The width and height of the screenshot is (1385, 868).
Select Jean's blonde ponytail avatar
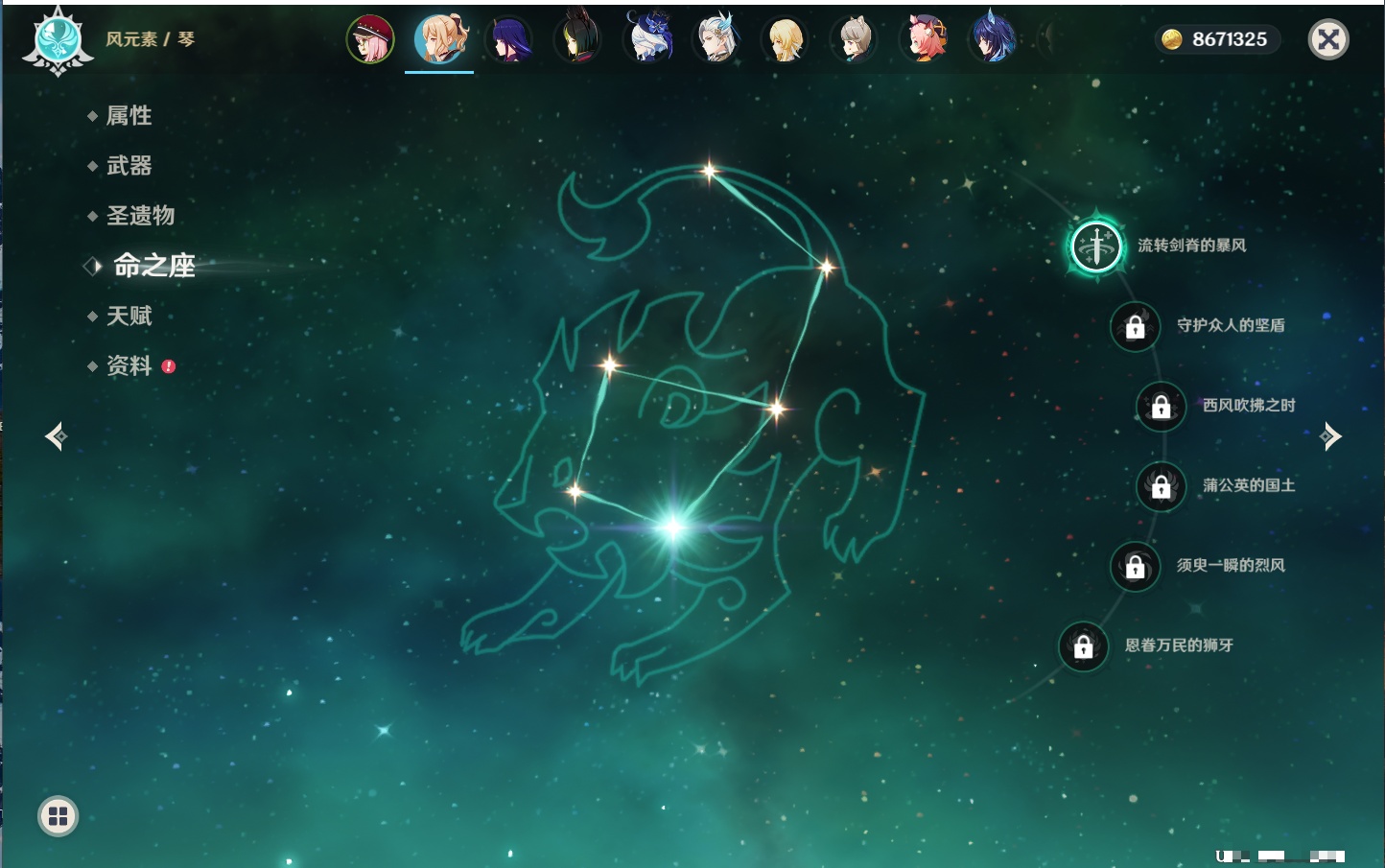click(x=439, y=39)
